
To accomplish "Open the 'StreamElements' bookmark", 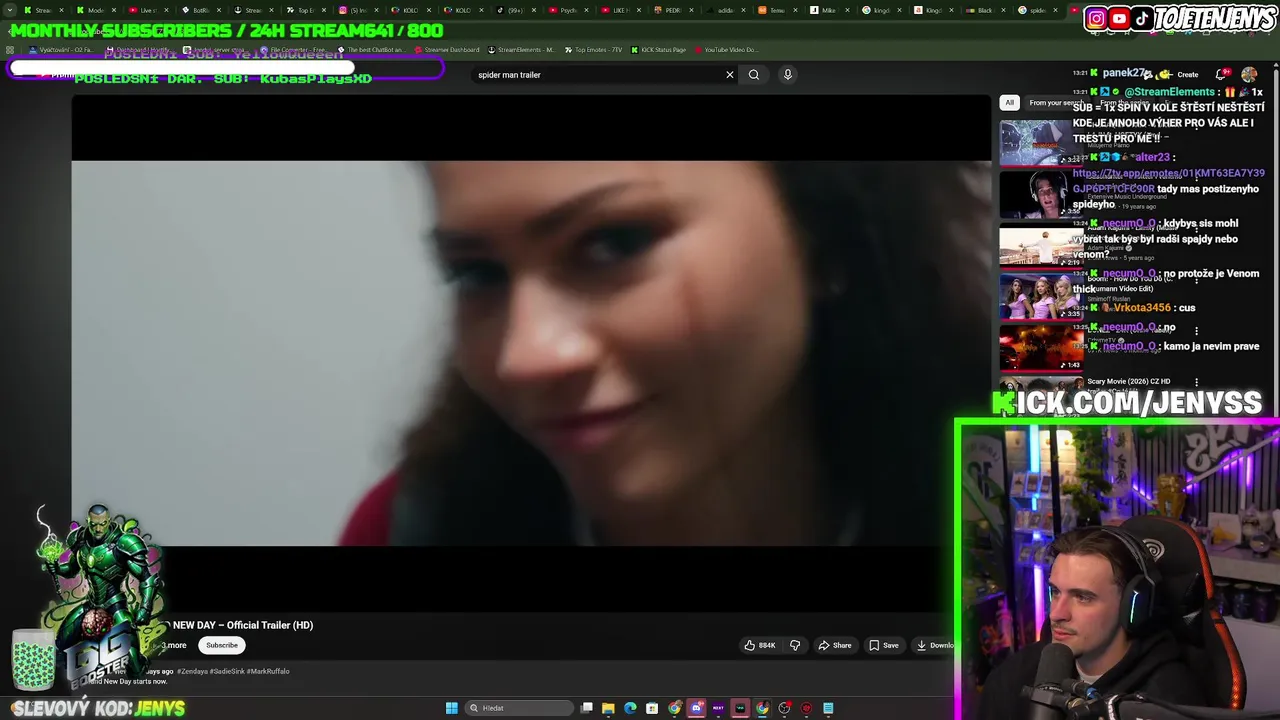I will (x=521, y=50).
